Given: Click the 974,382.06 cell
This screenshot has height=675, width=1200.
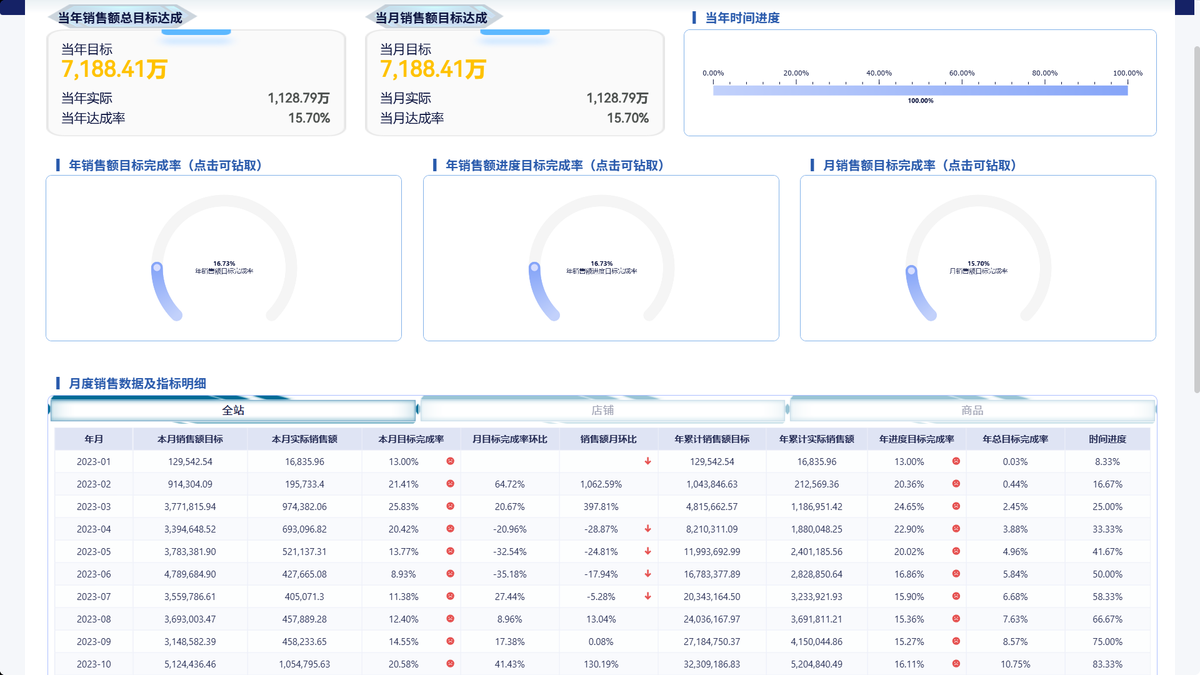Looking at the screenshot, I should click(x=304, y=506).
